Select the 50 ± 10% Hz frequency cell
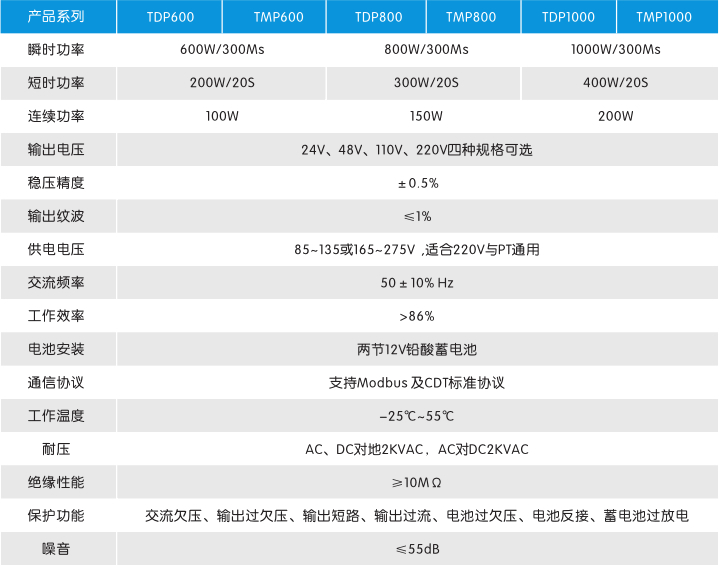Screen dimensions: 719x565 (417, 283)
